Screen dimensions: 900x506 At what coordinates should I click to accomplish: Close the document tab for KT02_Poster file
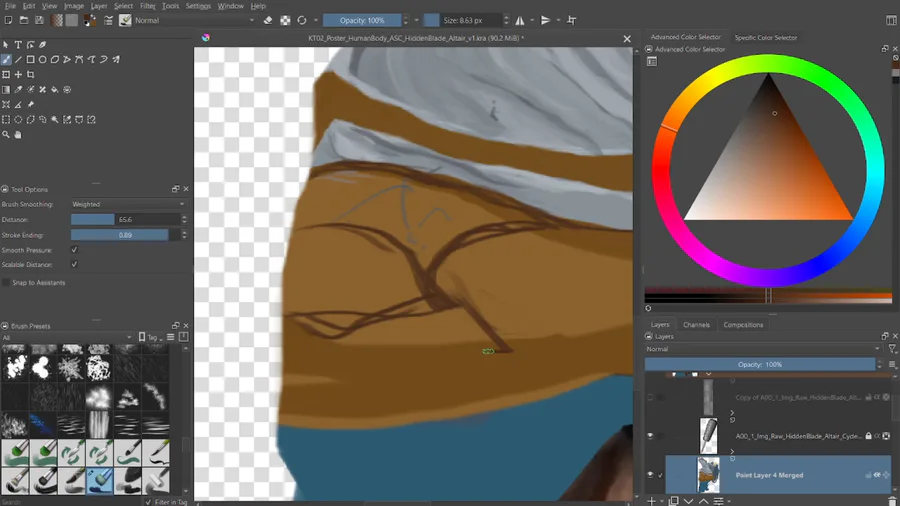627,38
